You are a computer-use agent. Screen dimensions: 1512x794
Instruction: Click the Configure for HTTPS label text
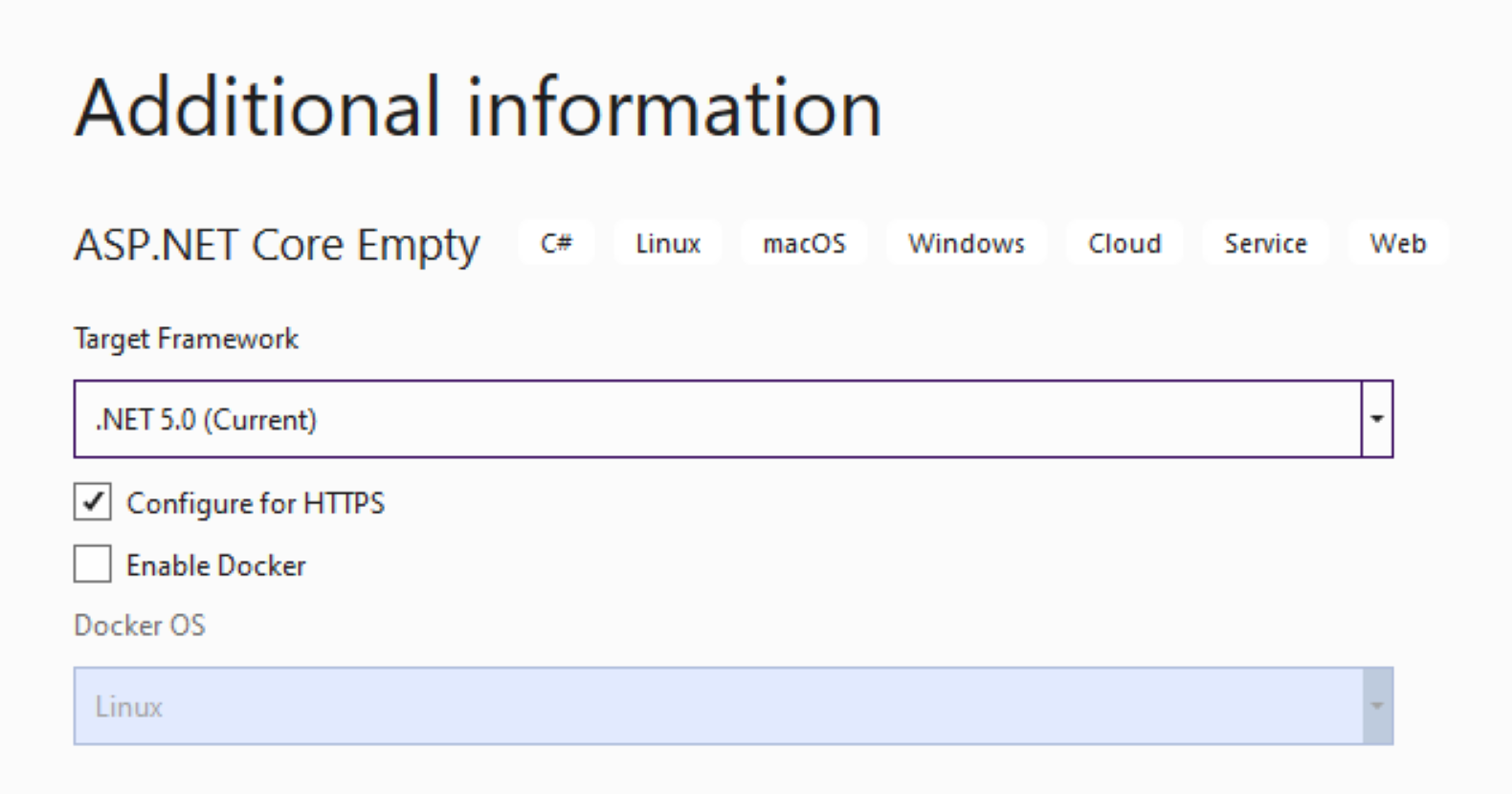[x=256, y=503]
